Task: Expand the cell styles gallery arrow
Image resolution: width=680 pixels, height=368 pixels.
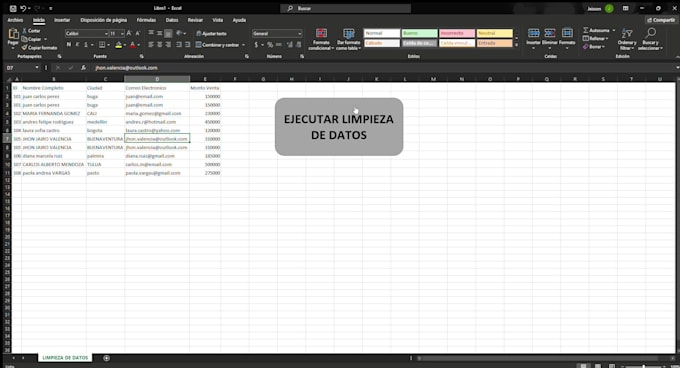Action: (x=516, y=45)
